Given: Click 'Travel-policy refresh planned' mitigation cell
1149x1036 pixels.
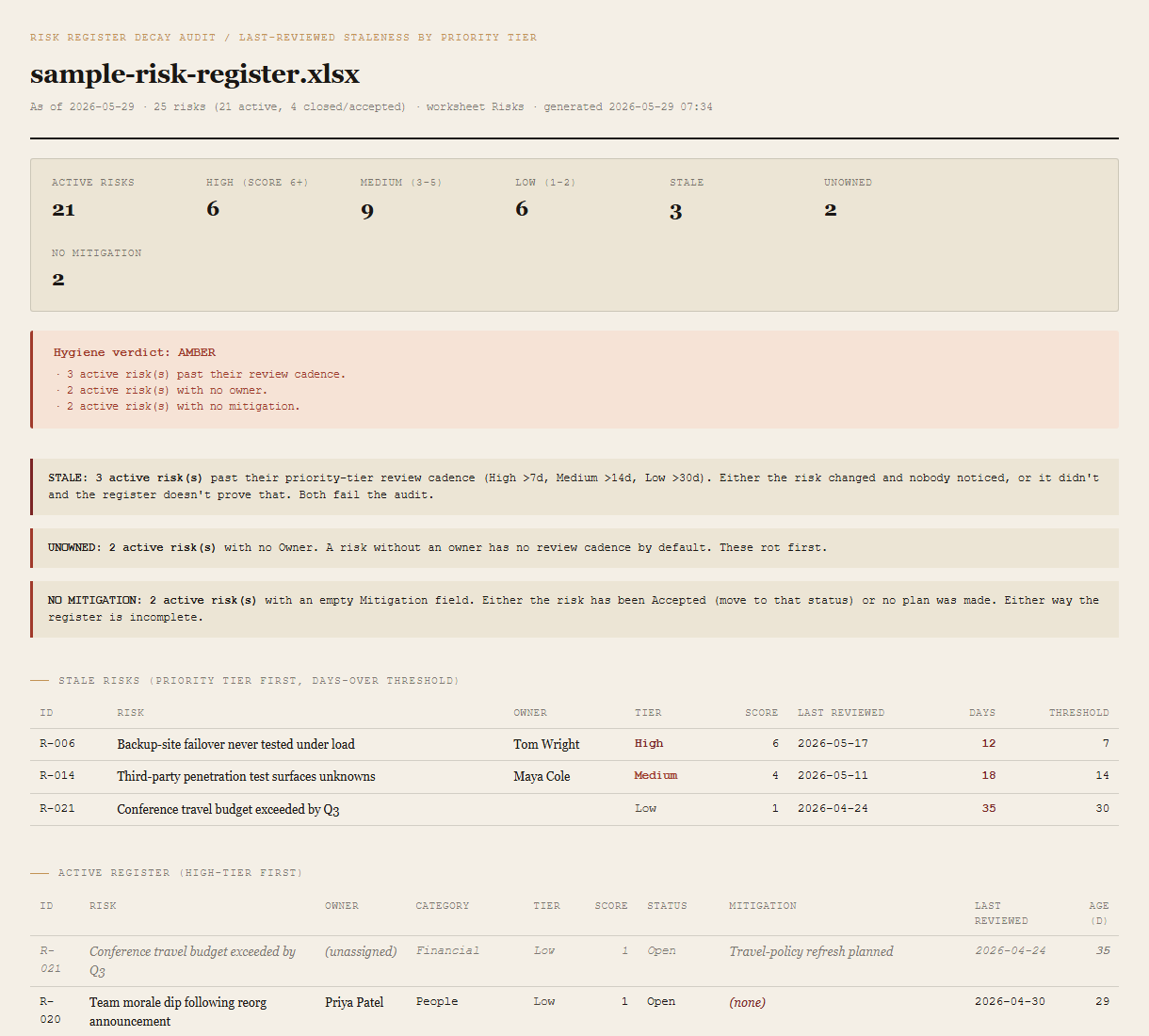Looking at the screenshot, I should coord(811,951).
